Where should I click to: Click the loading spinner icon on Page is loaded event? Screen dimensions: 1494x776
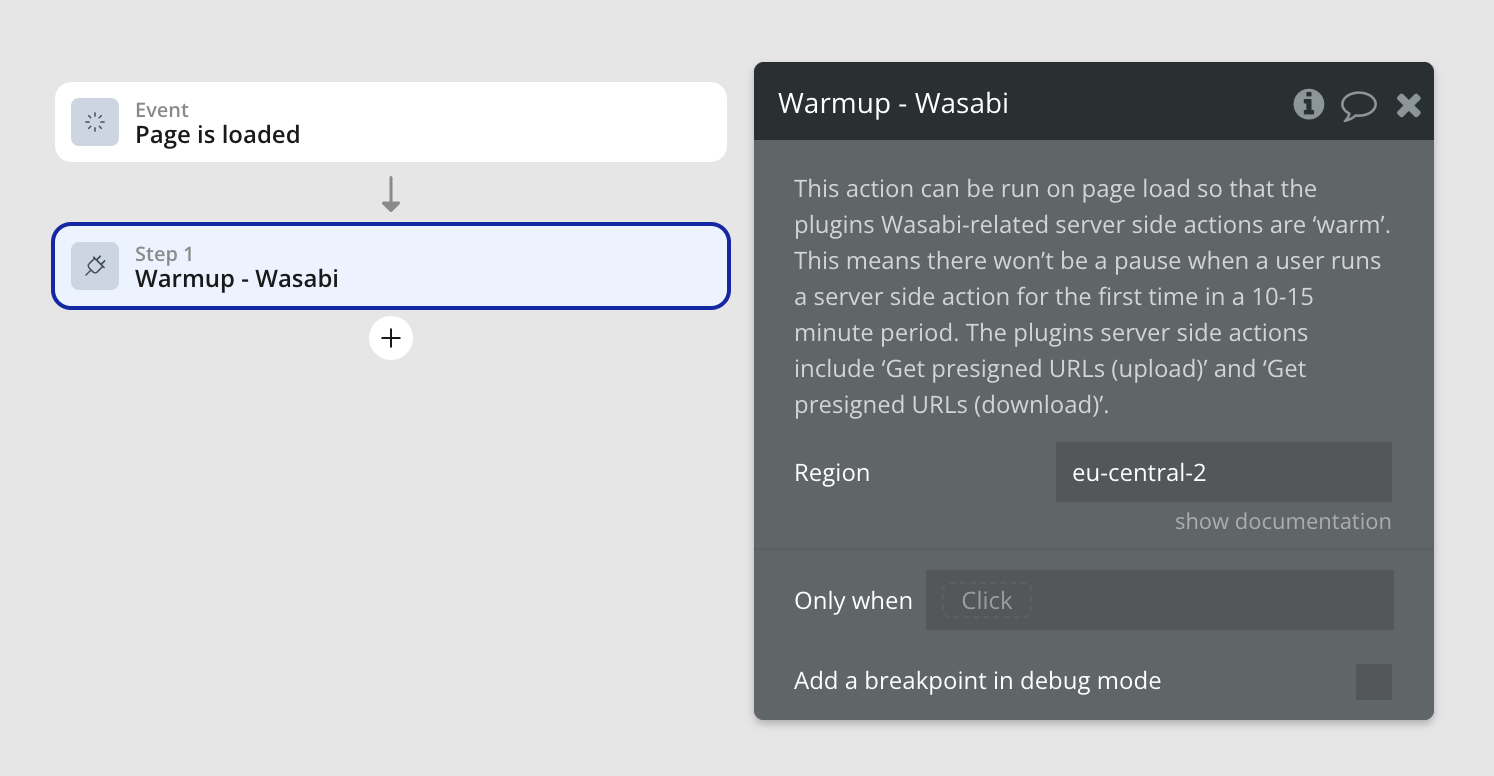[95, 122]
